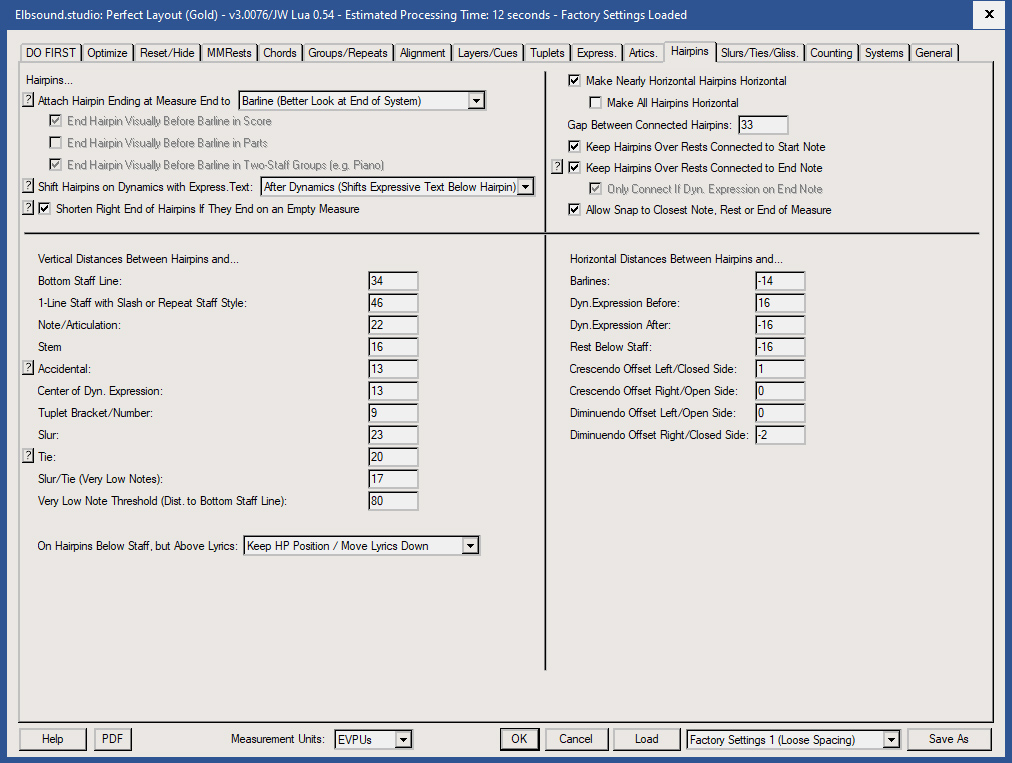1012x763 pixels.
Task: Open help icon next to Accidental distance
Action: point(28,369)
